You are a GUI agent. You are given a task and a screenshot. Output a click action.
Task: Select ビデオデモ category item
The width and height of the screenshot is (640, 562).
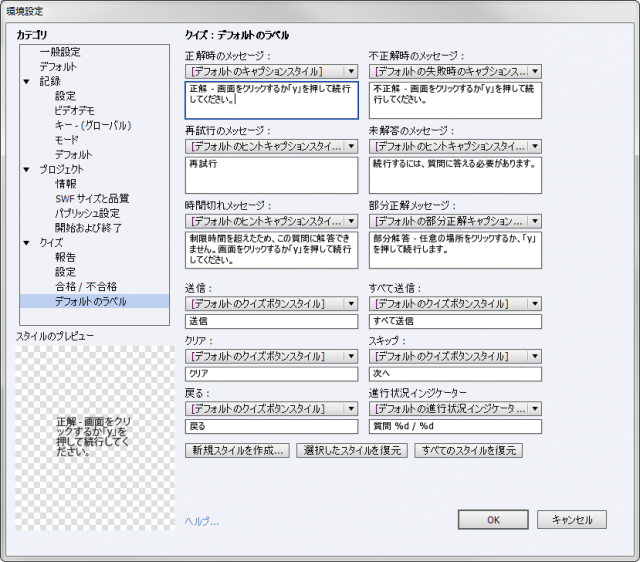(x=74, y=111)
